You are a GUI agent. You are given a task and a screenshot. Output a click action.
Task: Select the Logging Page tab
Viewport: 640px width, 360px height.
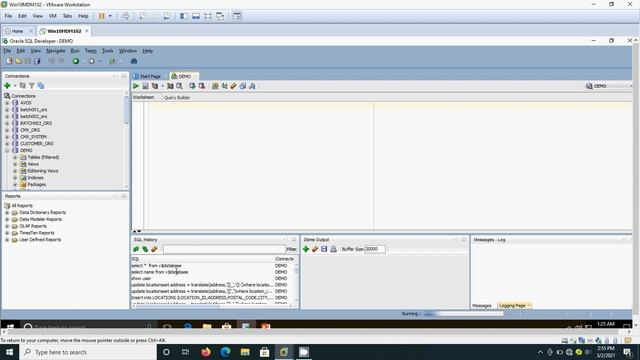514,306
